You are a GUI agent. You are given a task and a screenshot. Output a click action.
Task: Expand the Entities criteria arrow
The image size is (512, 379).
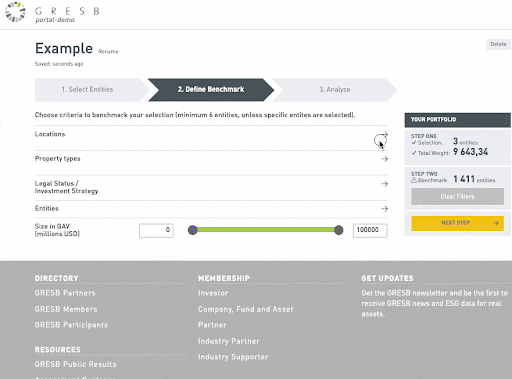(x=385, y=209)
